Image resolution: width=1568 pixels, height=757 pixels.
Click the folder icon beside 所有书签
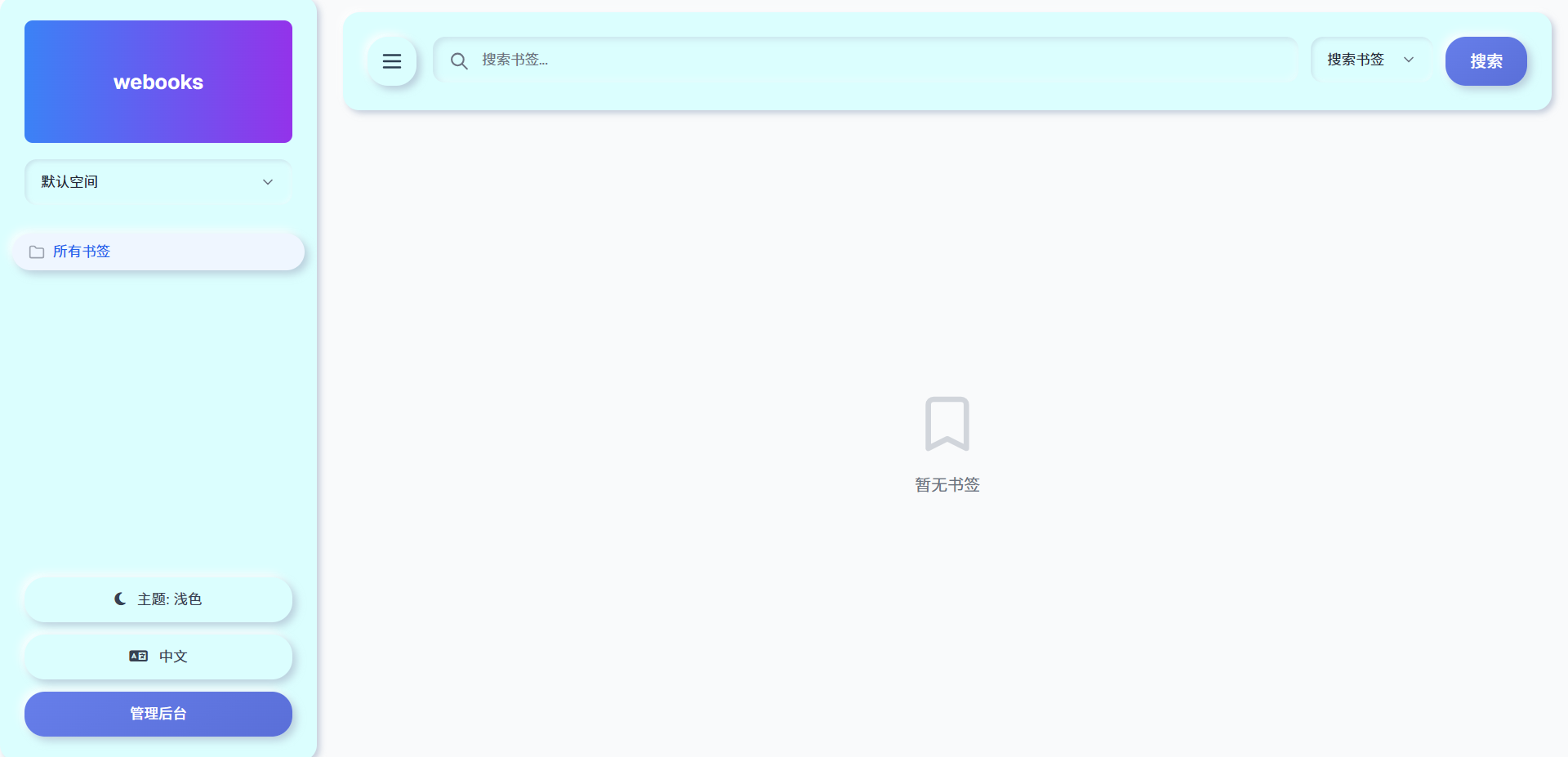pos(36,252)
